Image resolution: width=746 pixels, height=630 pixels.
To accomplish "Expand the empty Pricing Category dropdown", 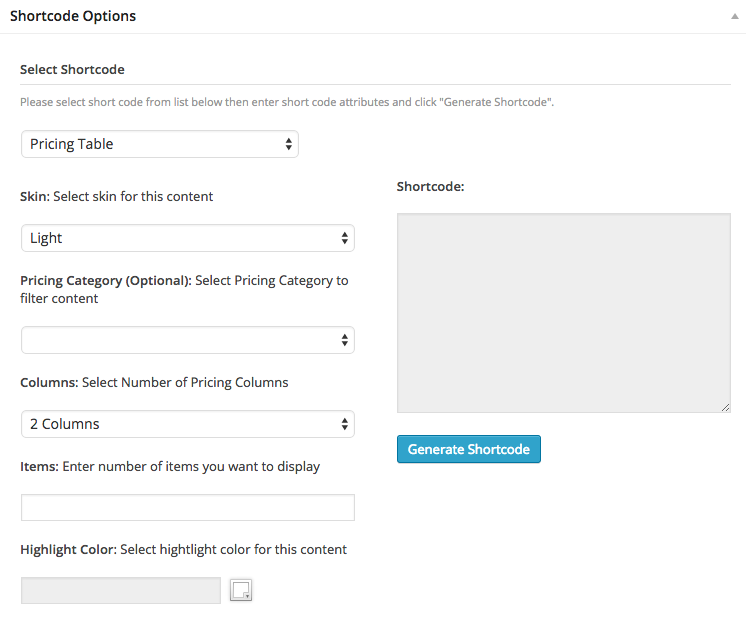I will pyautogui.click(x=188, y=340).
